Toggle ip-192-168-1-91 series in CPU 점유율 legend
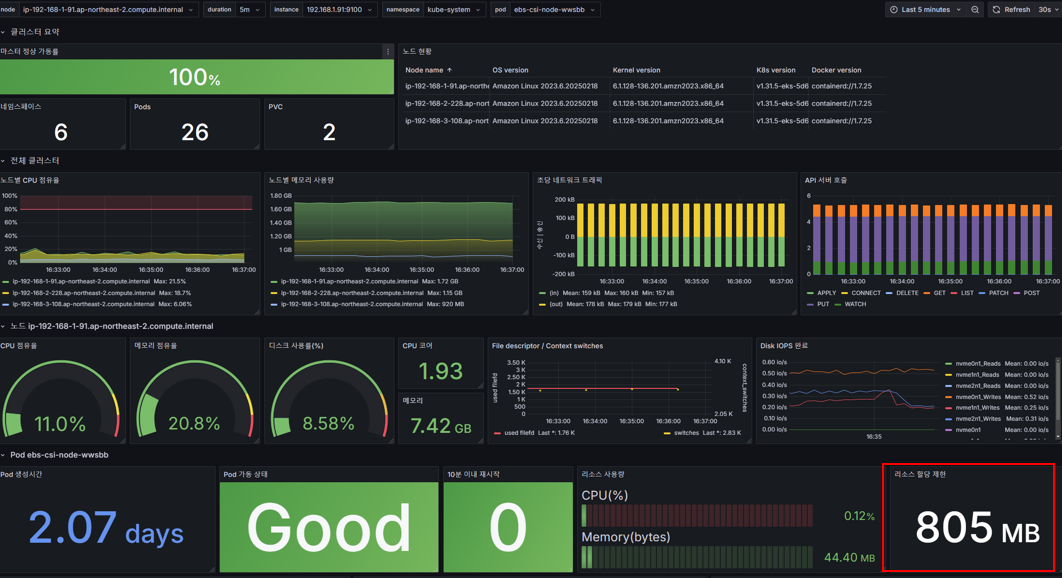This screenshot has width=1062, height=578. 81,281
